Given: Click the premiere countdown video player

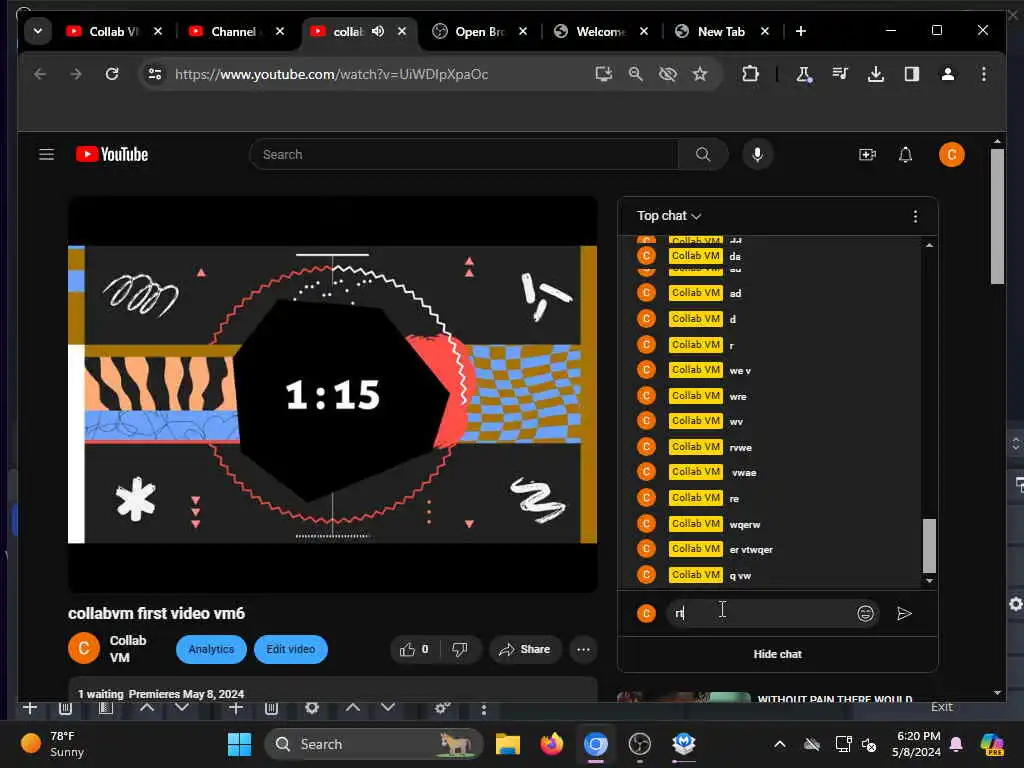Looking at the screenshot, I should coord(332,394).
